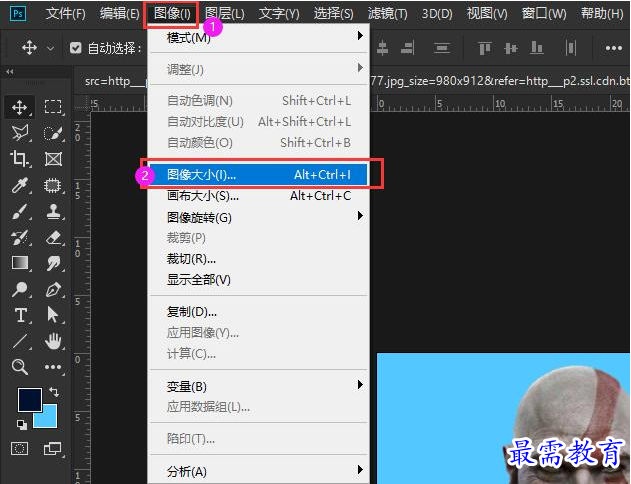The width and height of the screenshot is (631, 484).
Task: Open the 窗口(W) menu
Action: (544, 14)
